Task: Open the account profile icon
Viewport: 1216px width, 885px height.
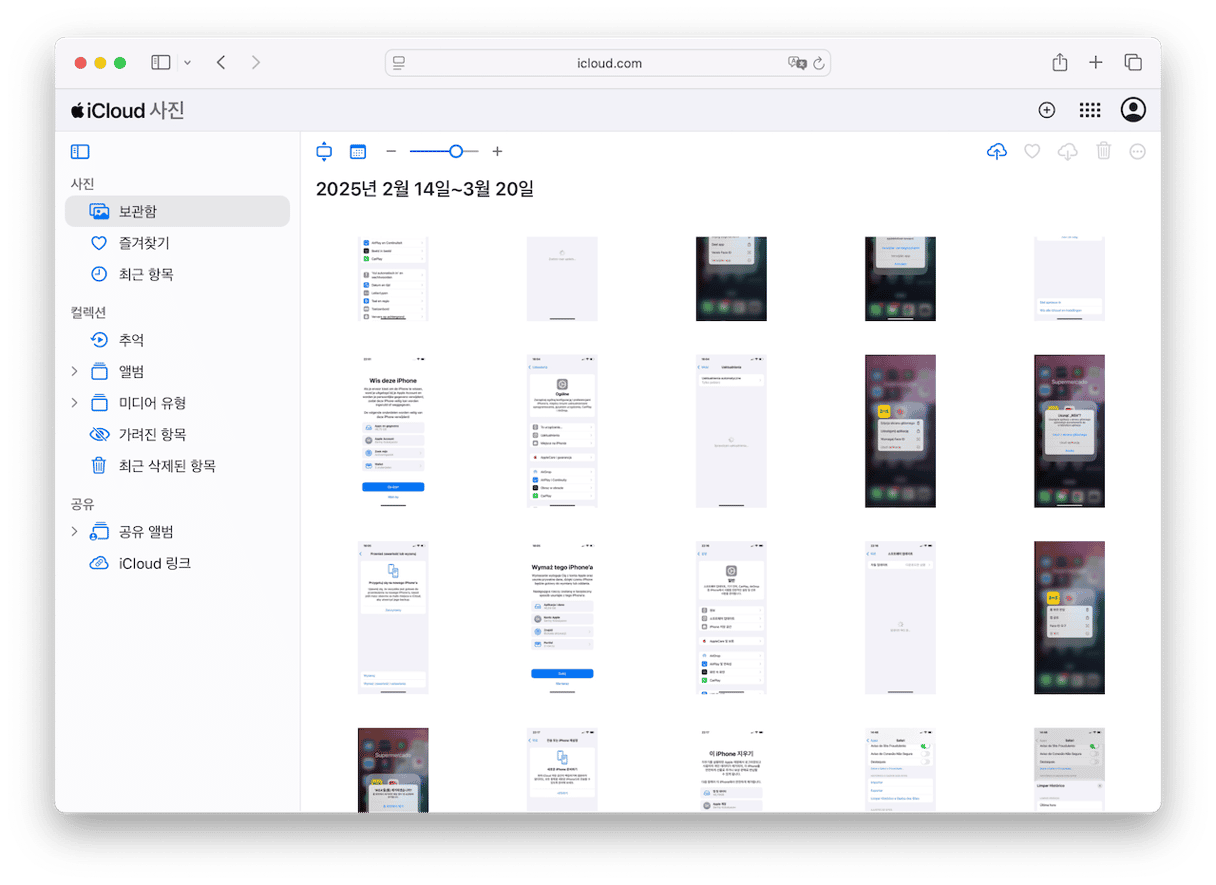Action: (1133, 110)
